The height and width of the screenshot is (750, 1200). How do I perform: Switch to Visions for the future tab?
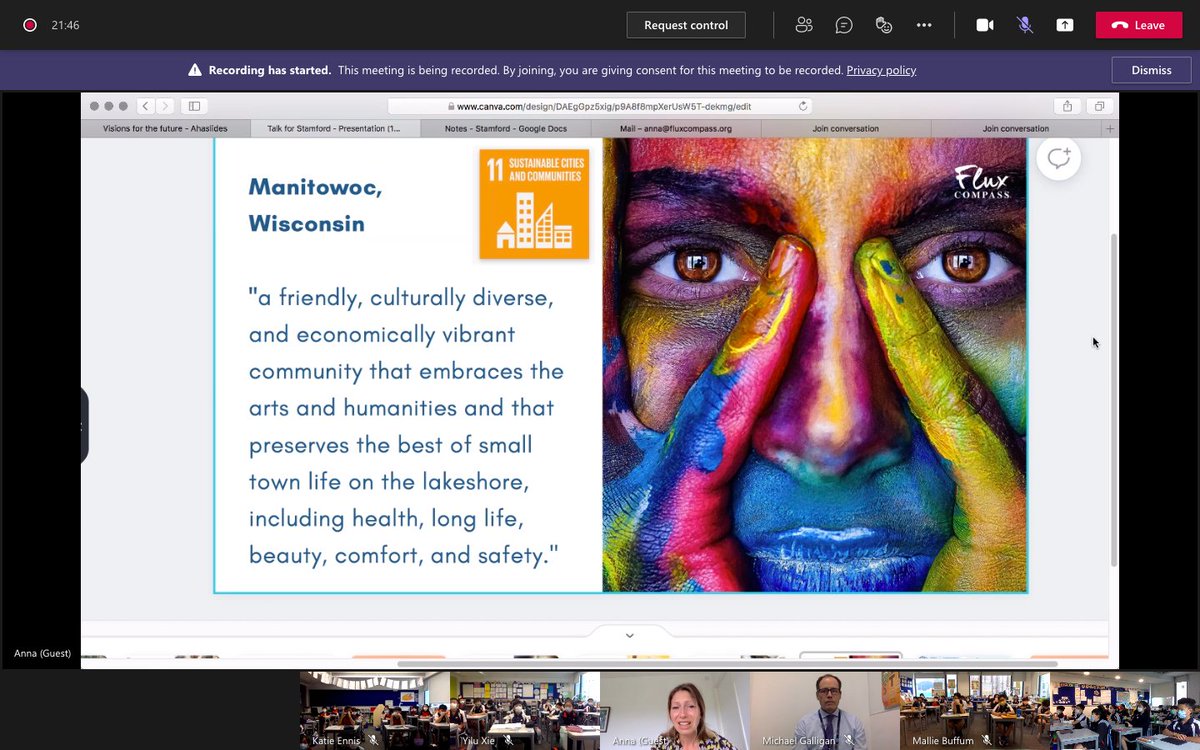tap(166, 128)
